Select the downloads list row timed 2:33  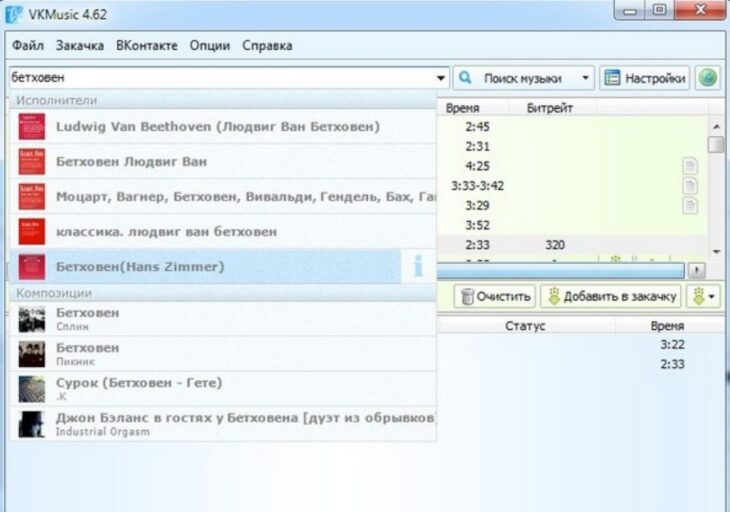580,364
